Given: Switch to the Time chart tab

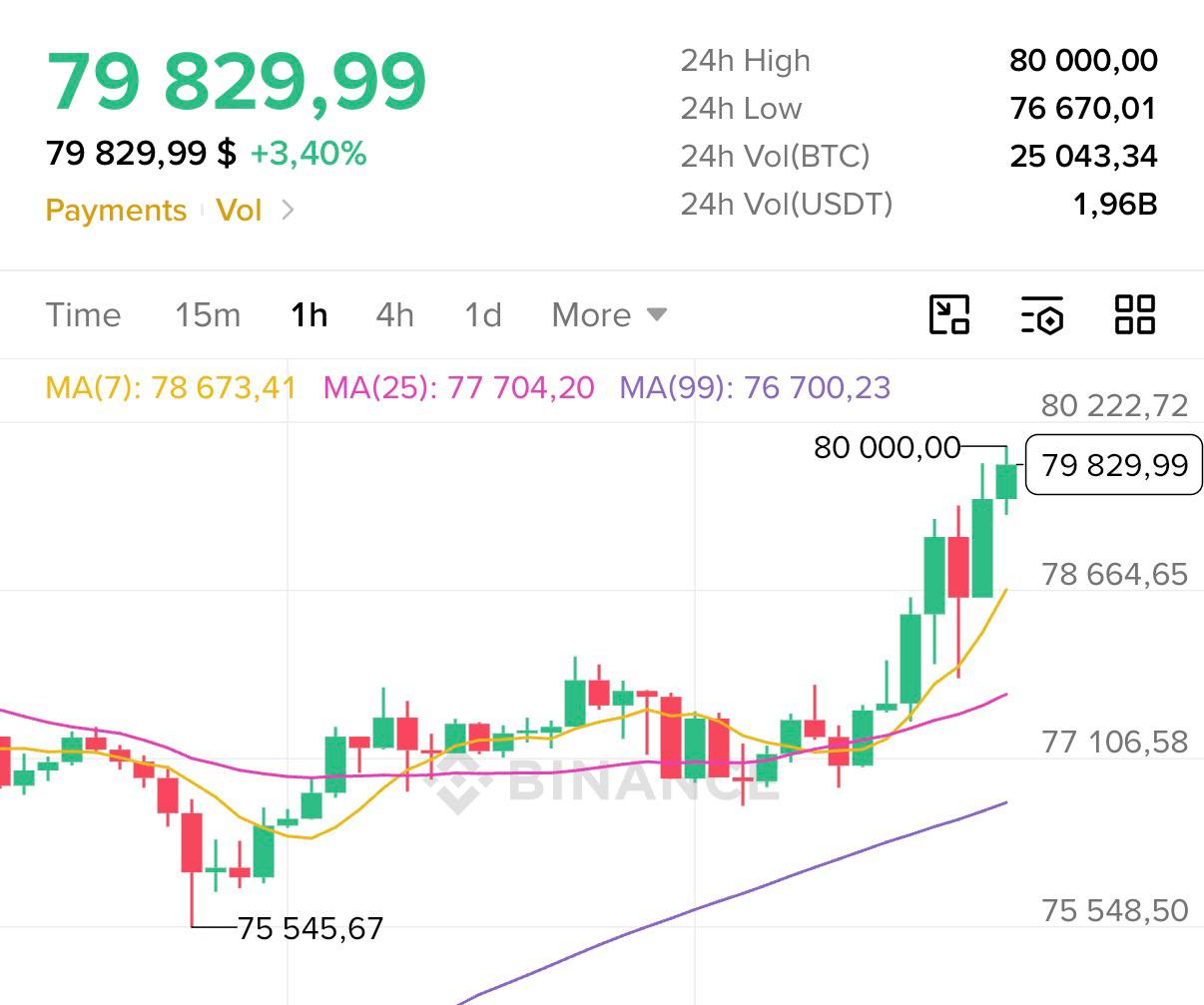Looking at the screenshot, I should (x=83, y=315).
